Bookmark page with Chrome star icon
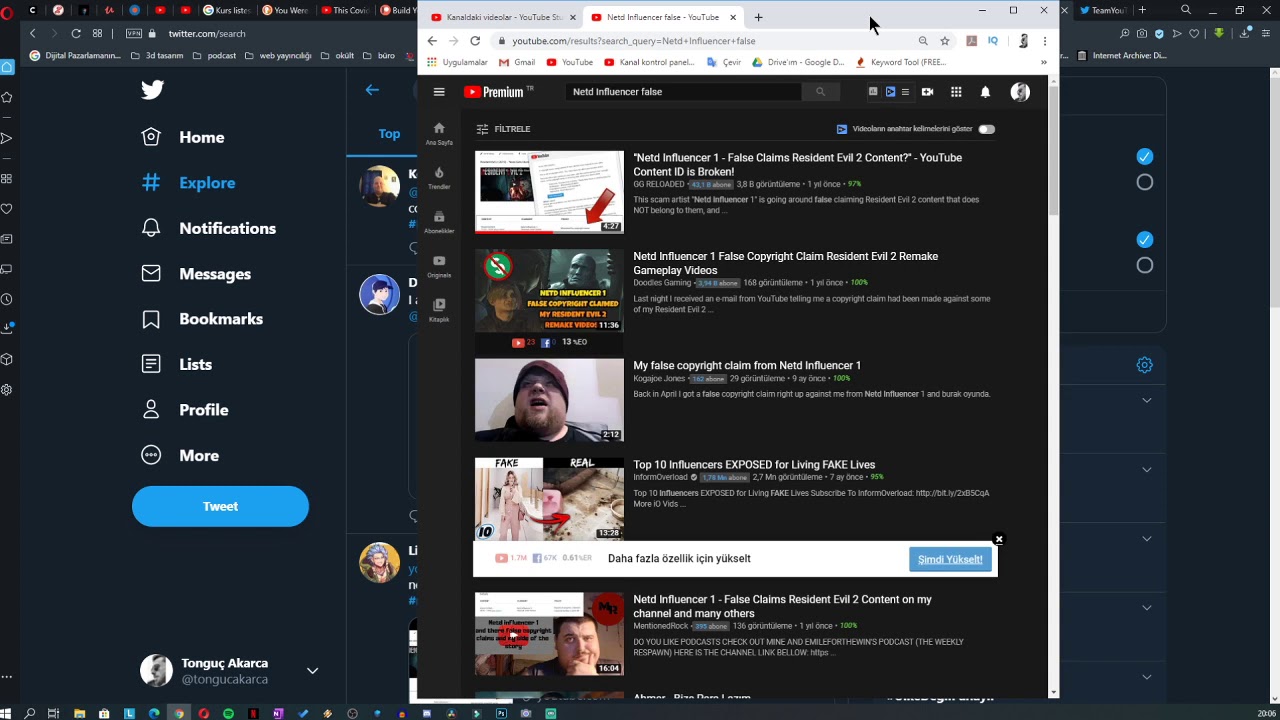Viewport: 1280px width, 720px height. pyautogui.click(x=944, y=41)
